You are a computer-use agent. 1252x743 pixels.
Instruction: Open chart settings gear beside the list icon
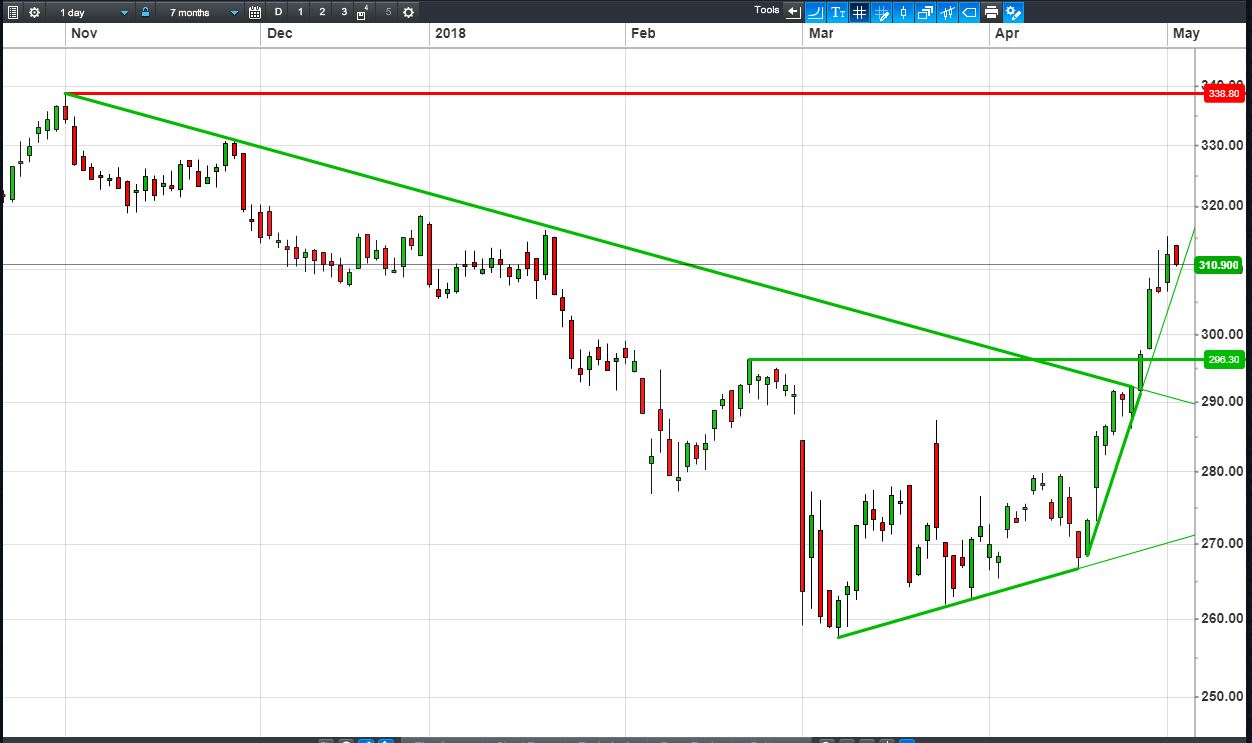[x=34, y=12]
